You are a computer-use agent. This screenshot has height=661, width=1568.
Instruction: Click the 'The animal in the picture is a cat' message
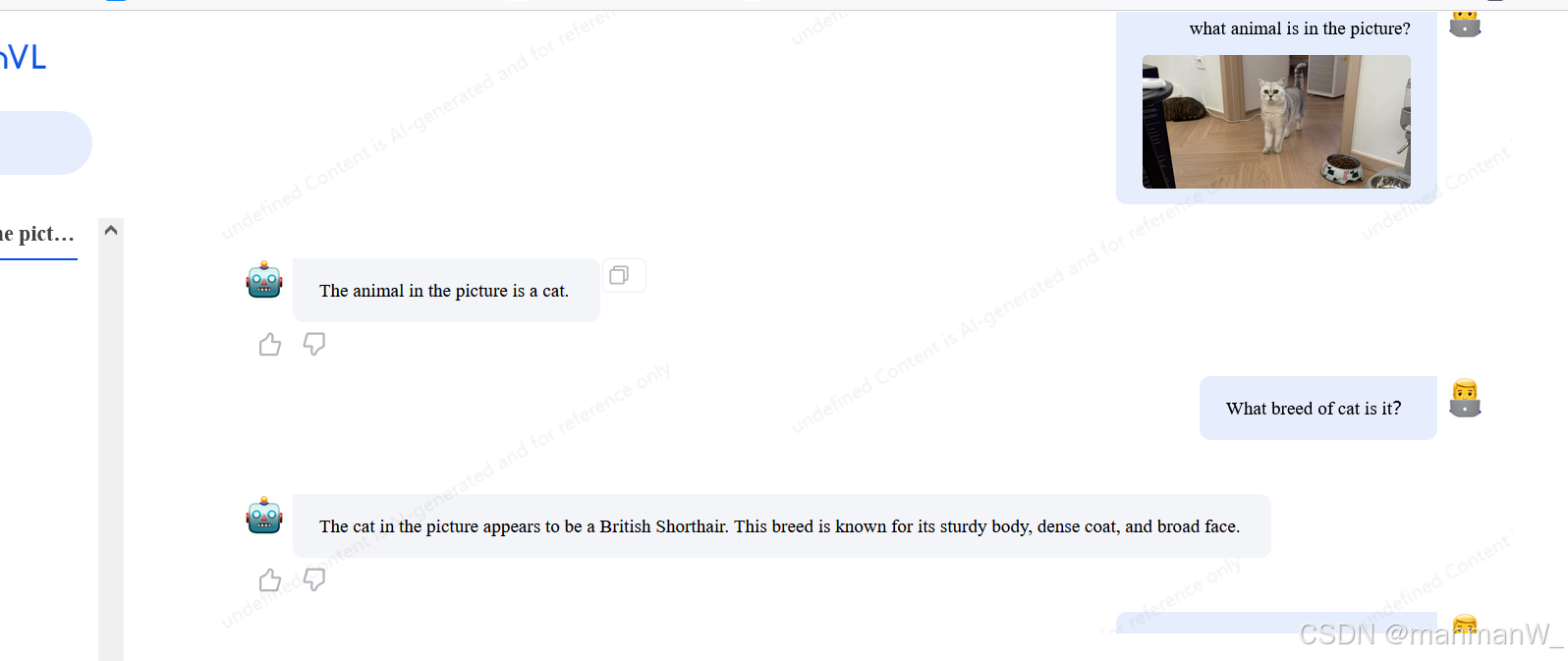[446, 291]
